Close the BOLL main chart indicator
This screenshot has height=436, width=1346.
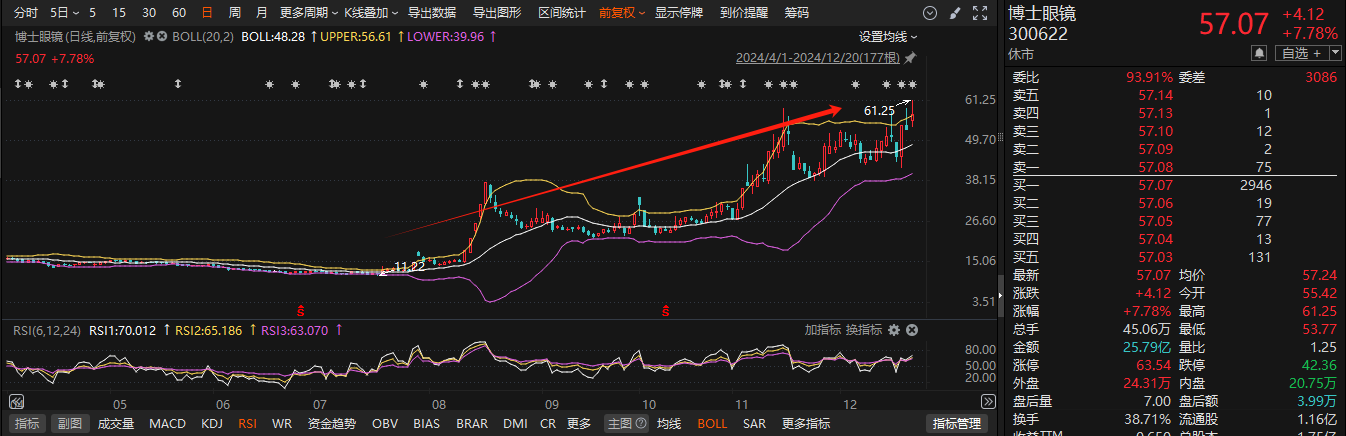tap(161, 36)
